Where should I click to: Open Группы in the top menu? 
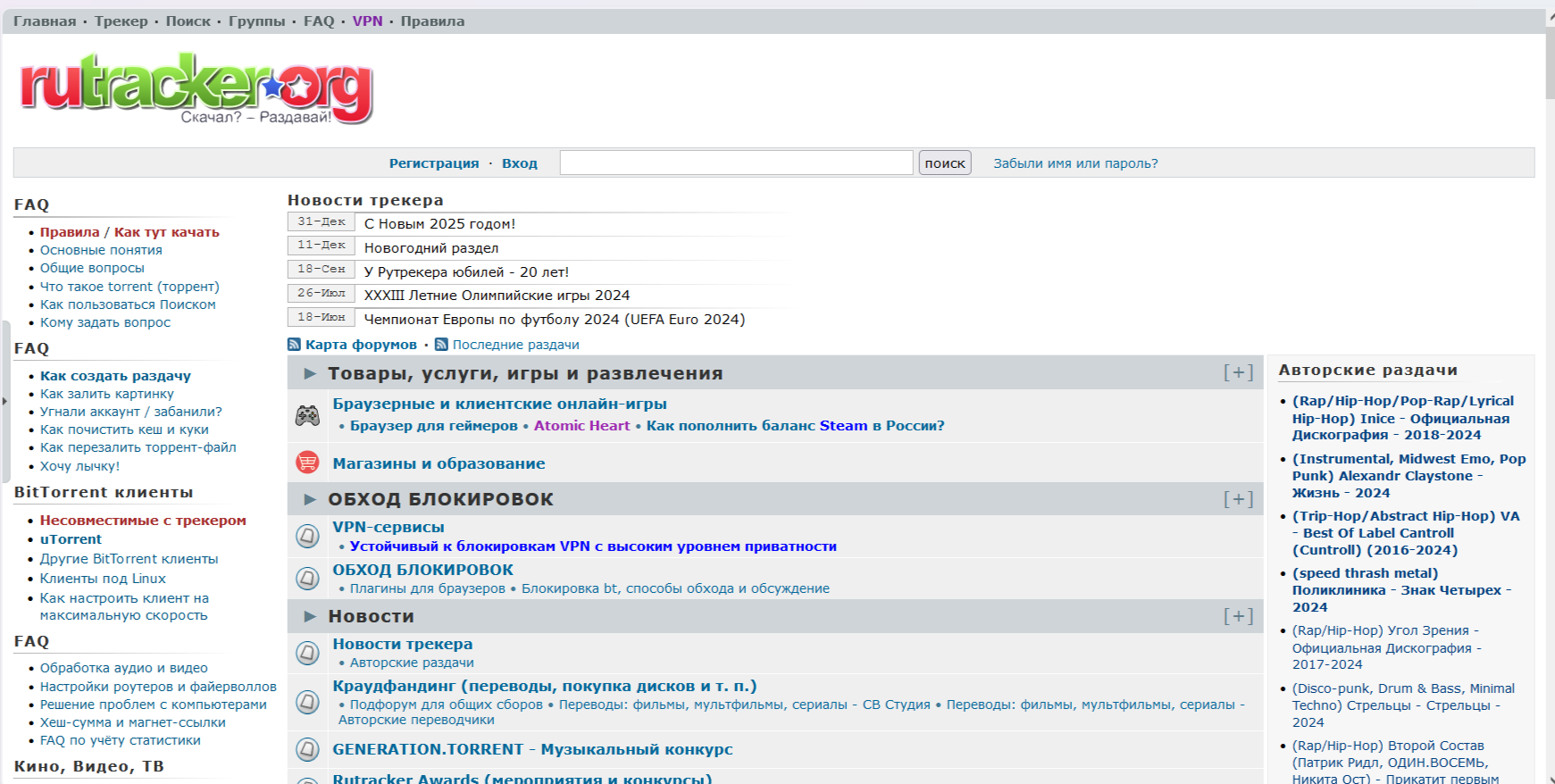(x=257, y=21)
